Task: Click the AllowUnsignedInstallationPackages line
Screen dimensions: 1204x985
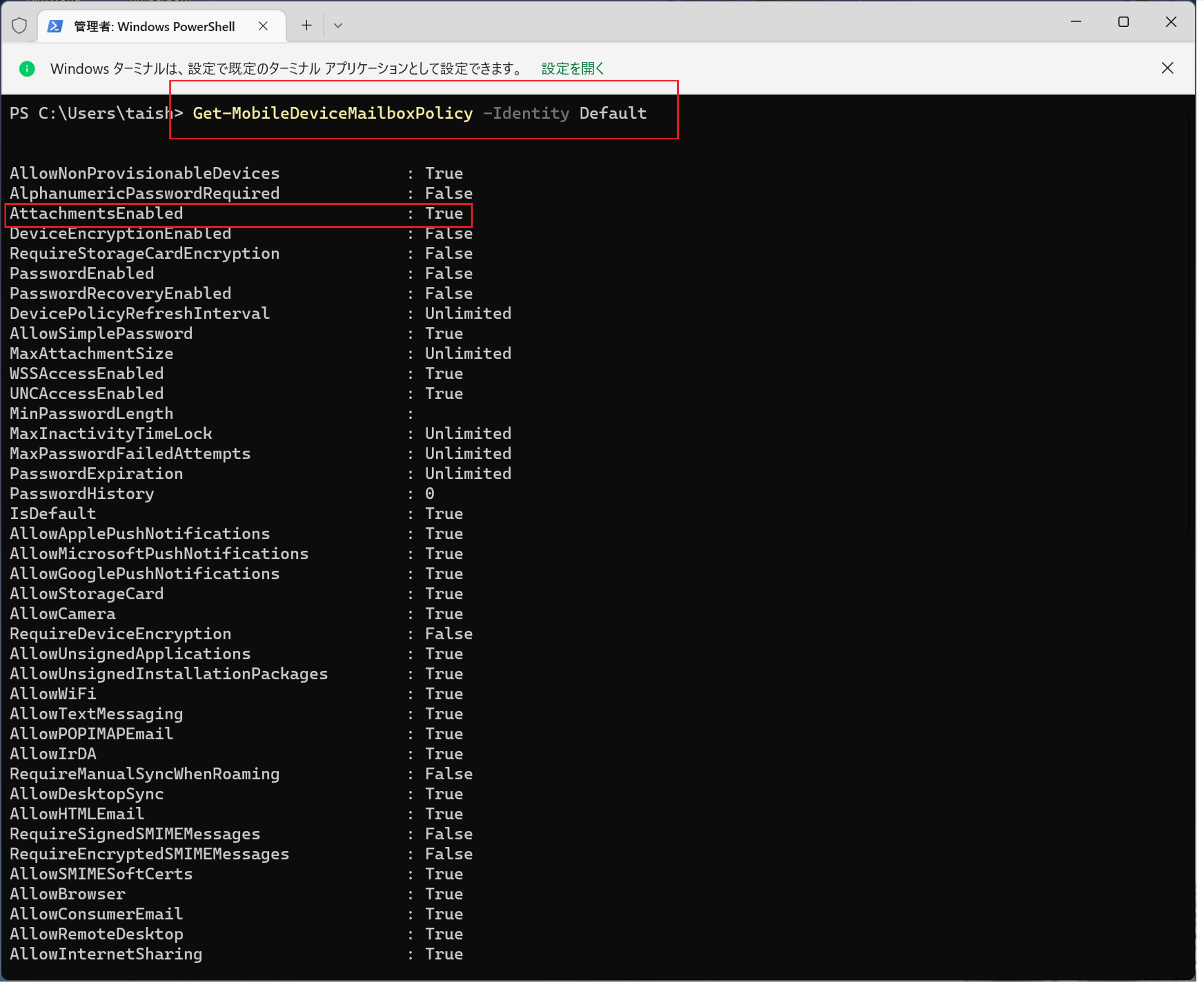Action: (x=237, y=675)
